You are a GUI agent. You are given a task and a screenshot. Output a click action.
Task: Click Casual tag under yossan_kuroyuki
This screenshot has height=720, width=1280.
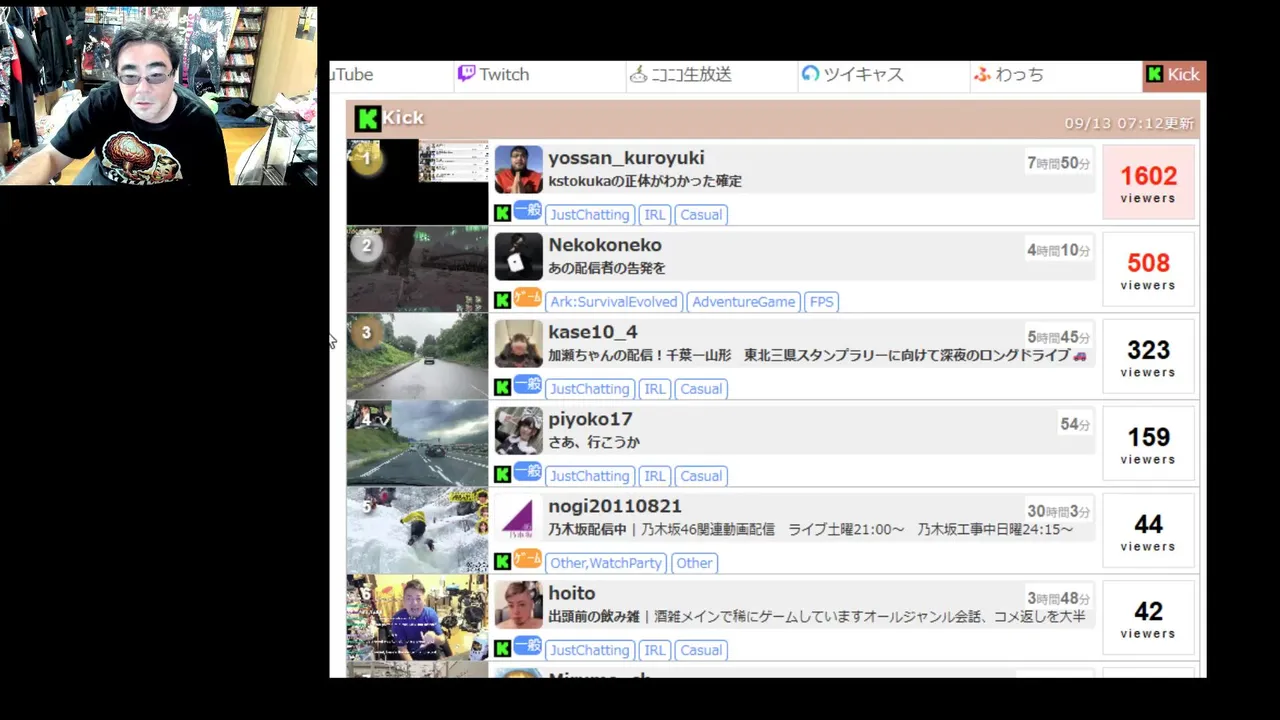[701, 215]
